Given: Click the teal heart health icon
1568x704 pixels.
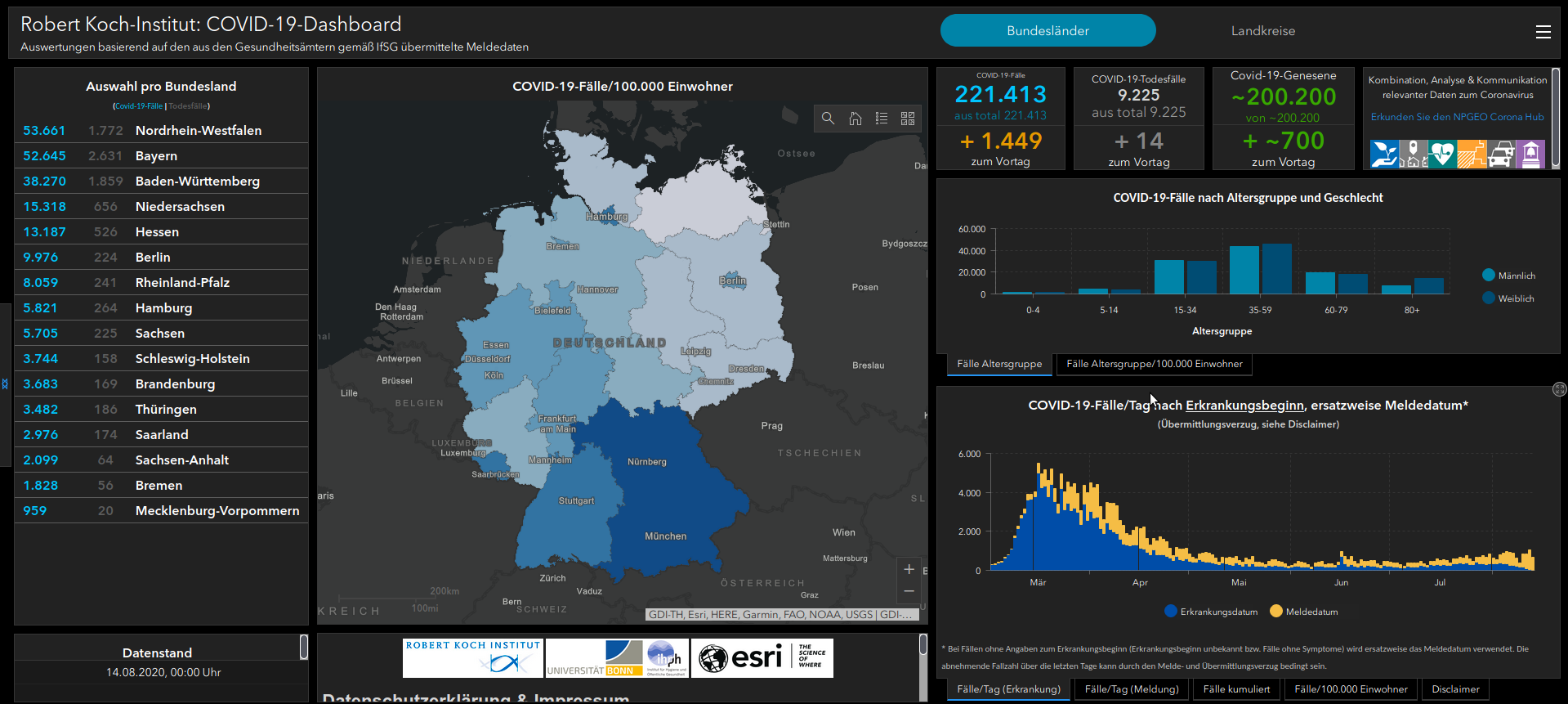Looking at the screenshot, I should [x=1442, y=154].
